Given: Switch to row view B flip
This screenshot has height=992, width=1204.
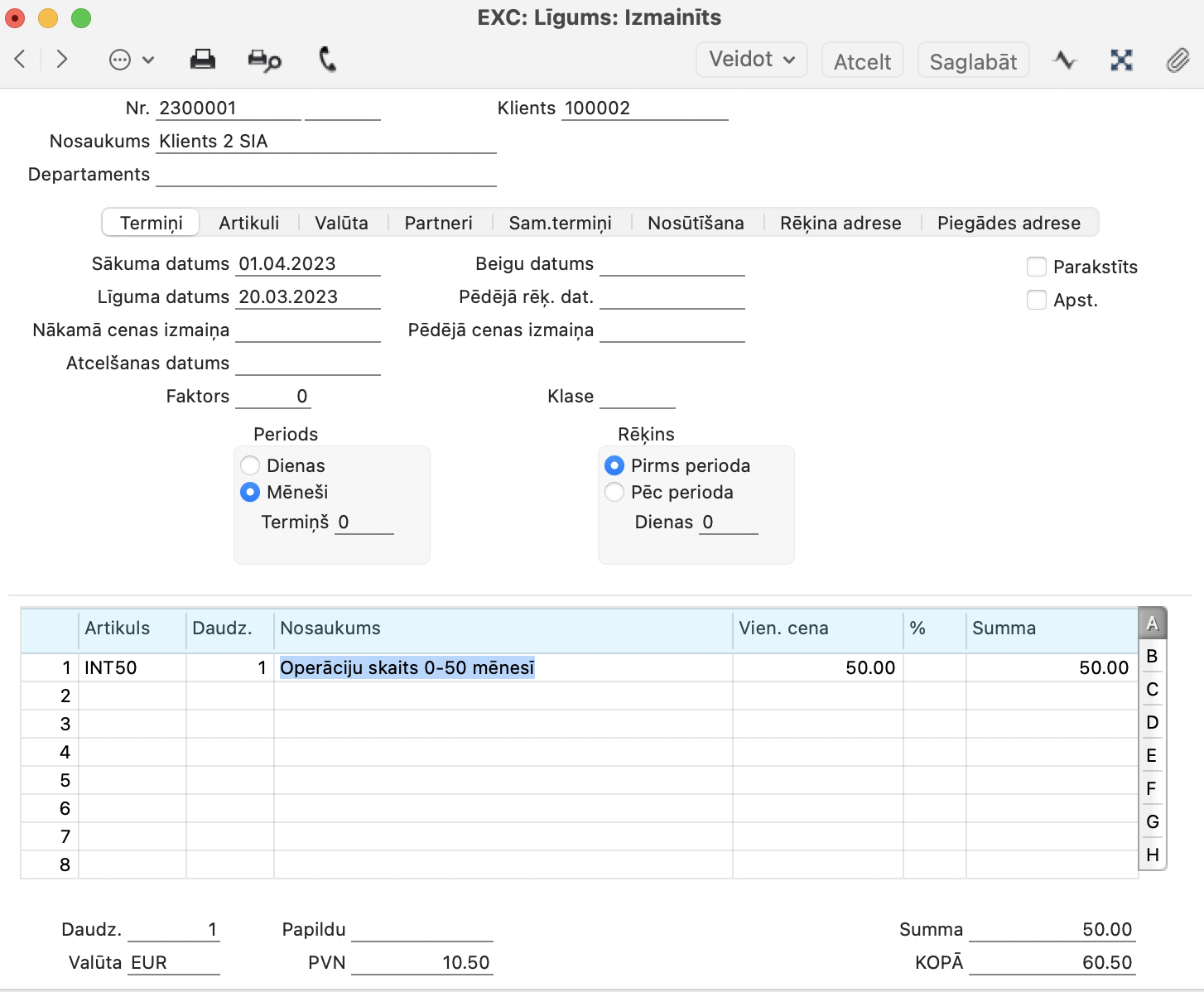Looking at the screenshot, I should pos(1152,656).
